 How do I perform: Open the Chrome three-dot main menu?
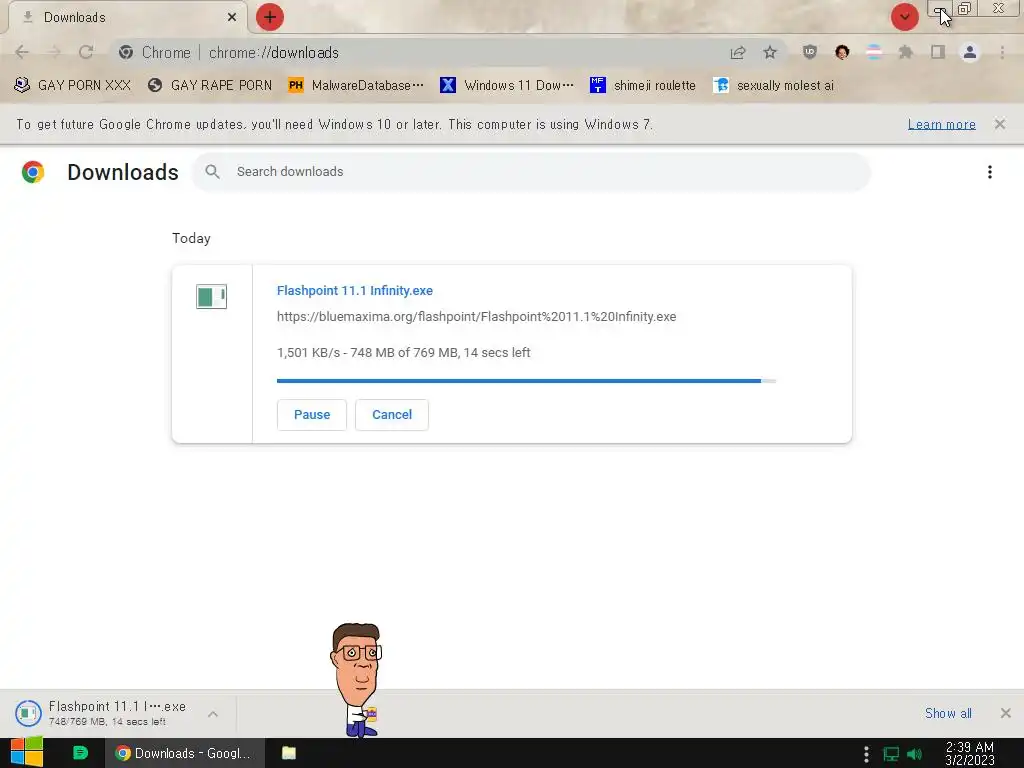1002,52
